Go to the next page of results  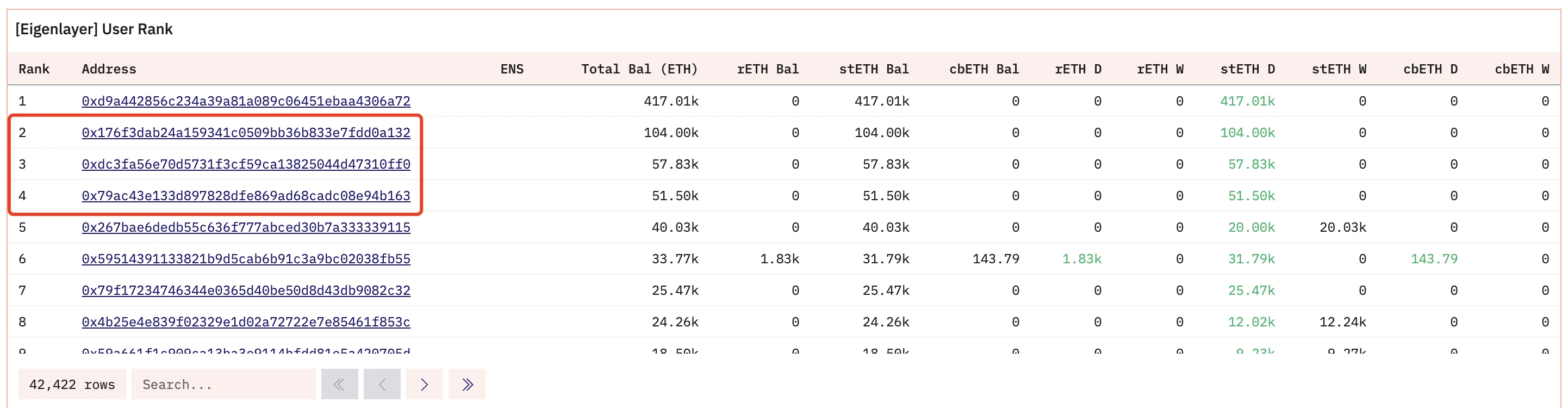[424, 384]
